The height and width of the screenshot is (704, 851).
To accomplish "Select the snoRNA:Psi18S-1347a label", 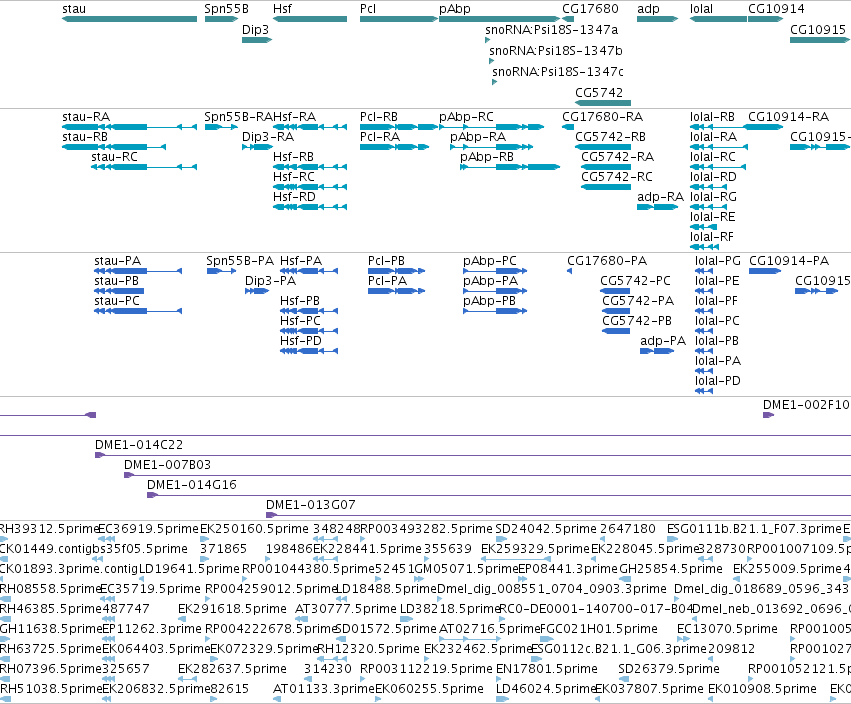I will [551, 29].
